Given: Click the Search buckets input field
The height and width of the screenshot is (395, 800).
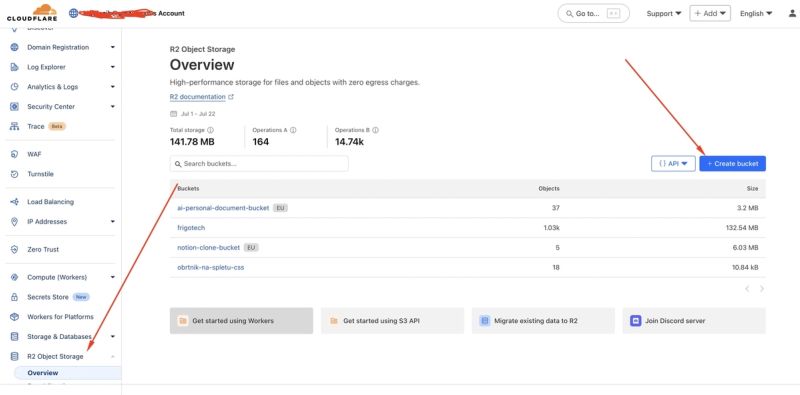Looking at the screenshot, I should pos(259,164).
